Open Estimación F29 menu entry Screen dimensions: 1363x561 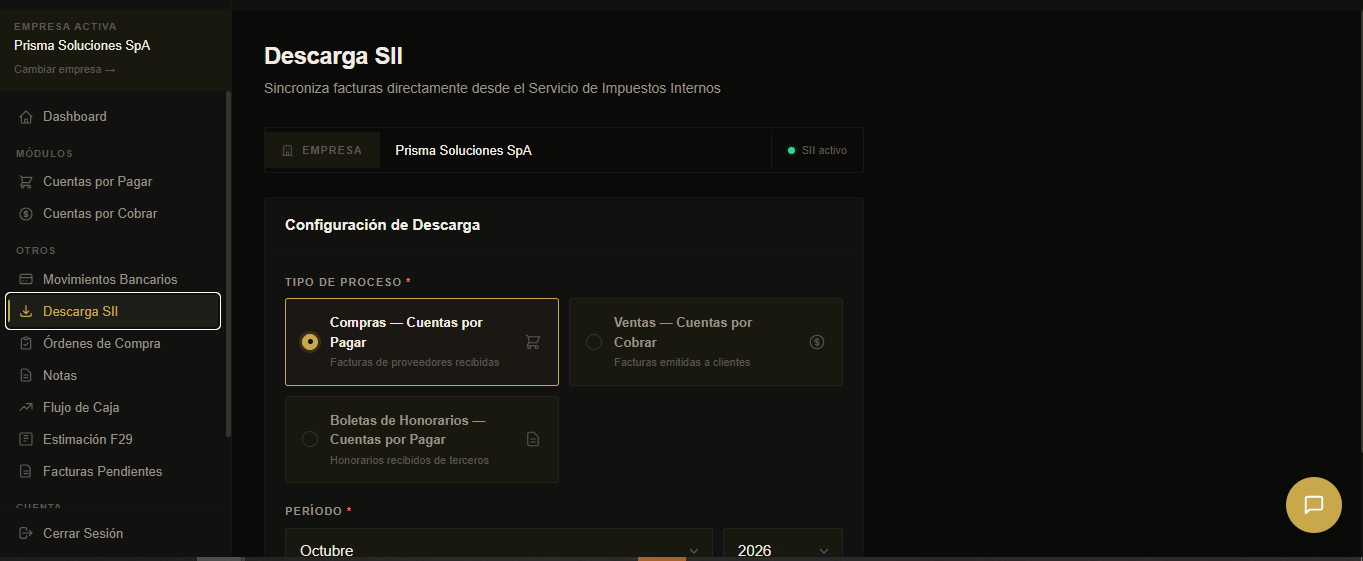click(113, 439)
